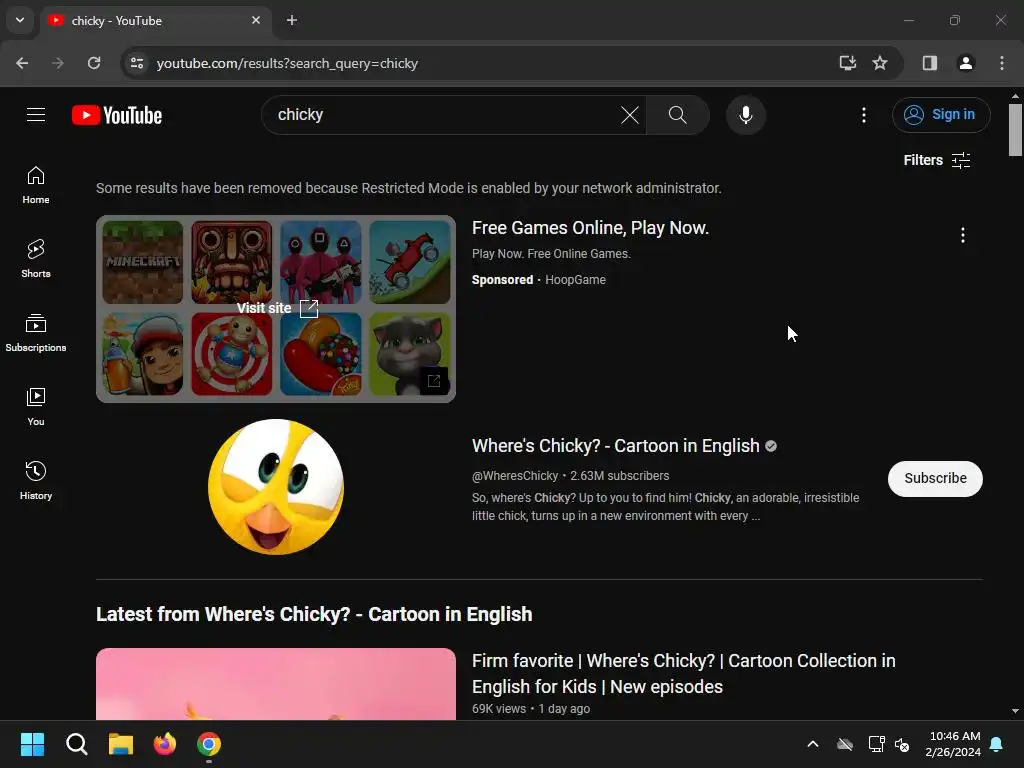Subscribe to the Where's Chicky channel

point(935,479)
